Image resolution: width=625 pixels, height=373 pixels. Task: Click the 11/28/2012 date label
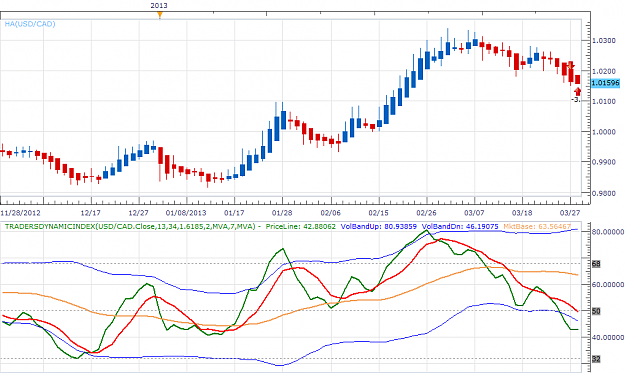pyautogui.click(x=20, y=213)
